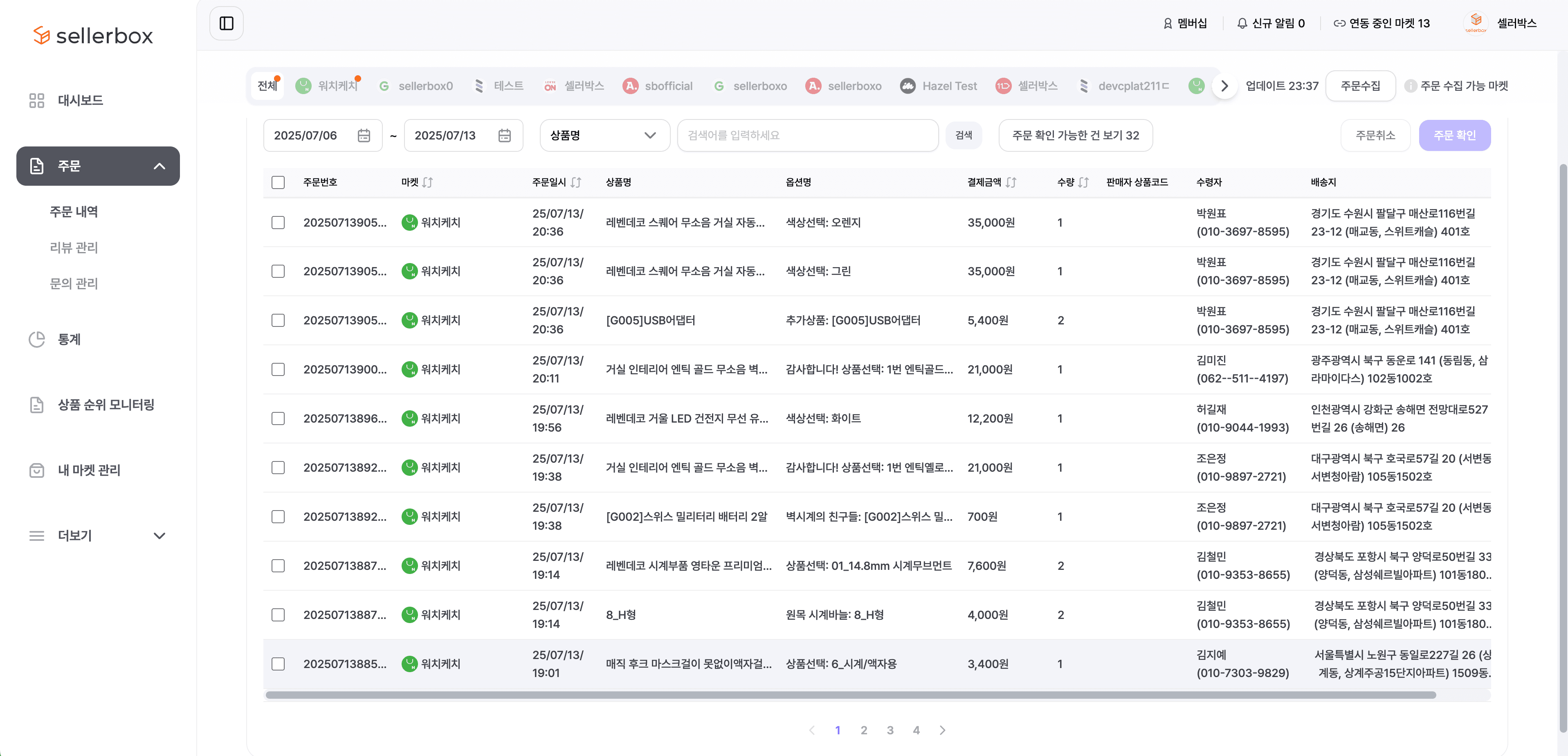This screenshot has height=756, width=1568.
Task: Click the horizontal table scrollbar
Action: [850, 695]
